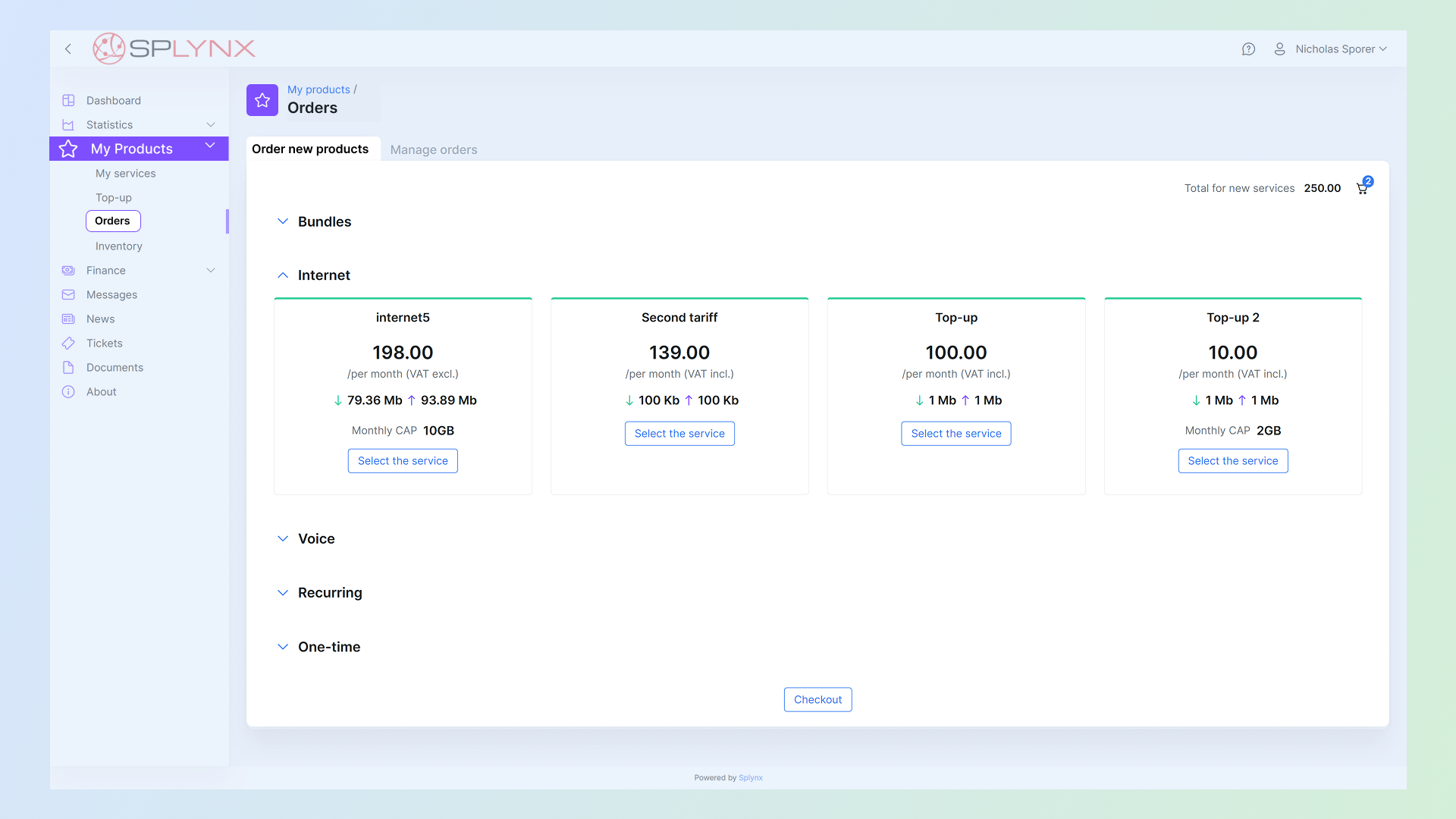The image size is (1456, 819).
Task: Collapse the Internet section
Action: point(283,275)
